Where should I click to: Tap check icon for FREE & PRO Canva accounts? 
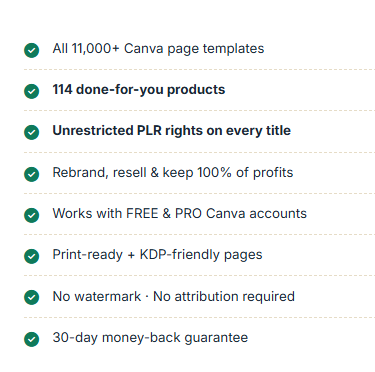(x=32, y=215)
